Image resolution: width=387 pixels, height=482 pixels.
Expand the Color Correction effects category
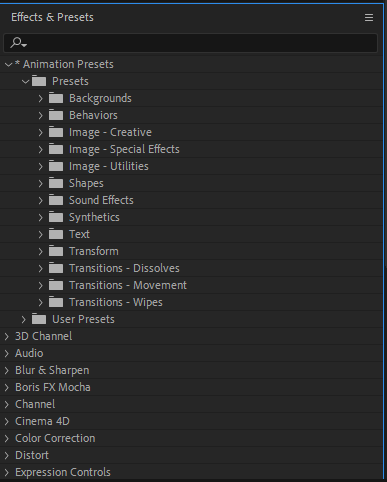(x=7, y=438)
